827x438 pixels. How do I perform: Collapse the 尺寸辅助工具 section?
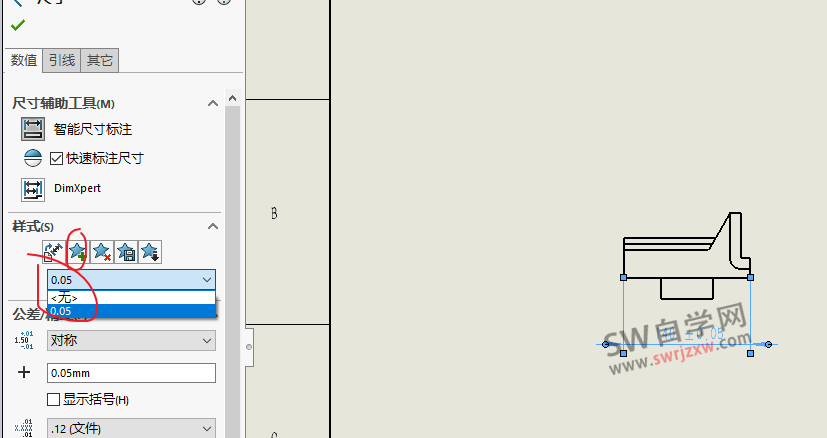213,103
